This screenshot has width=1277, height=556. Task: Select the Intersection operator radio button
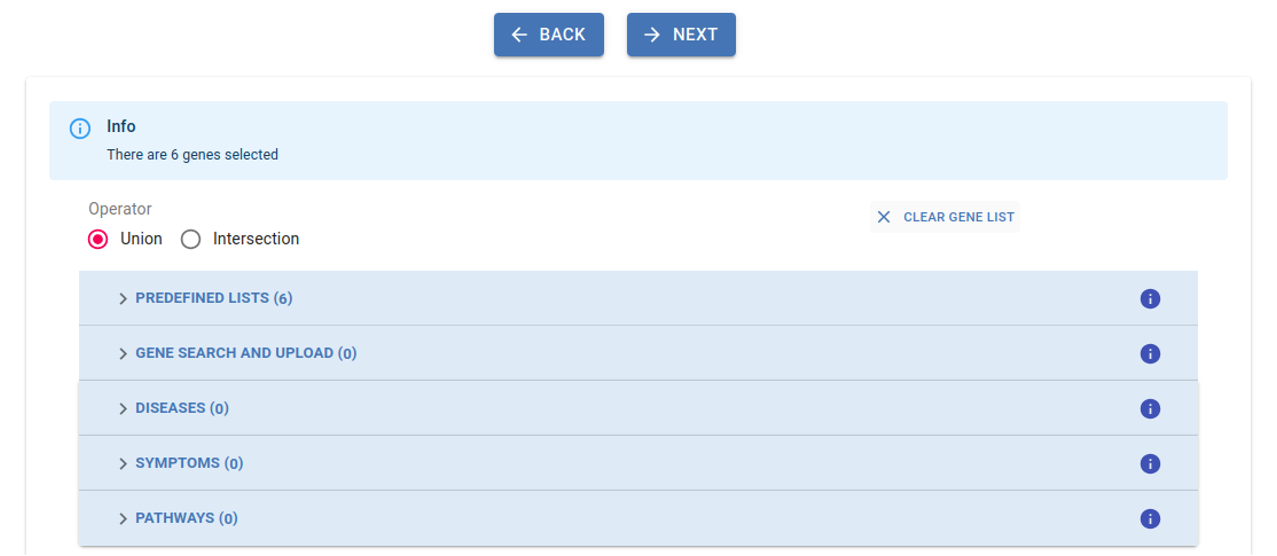coord(191,239)
